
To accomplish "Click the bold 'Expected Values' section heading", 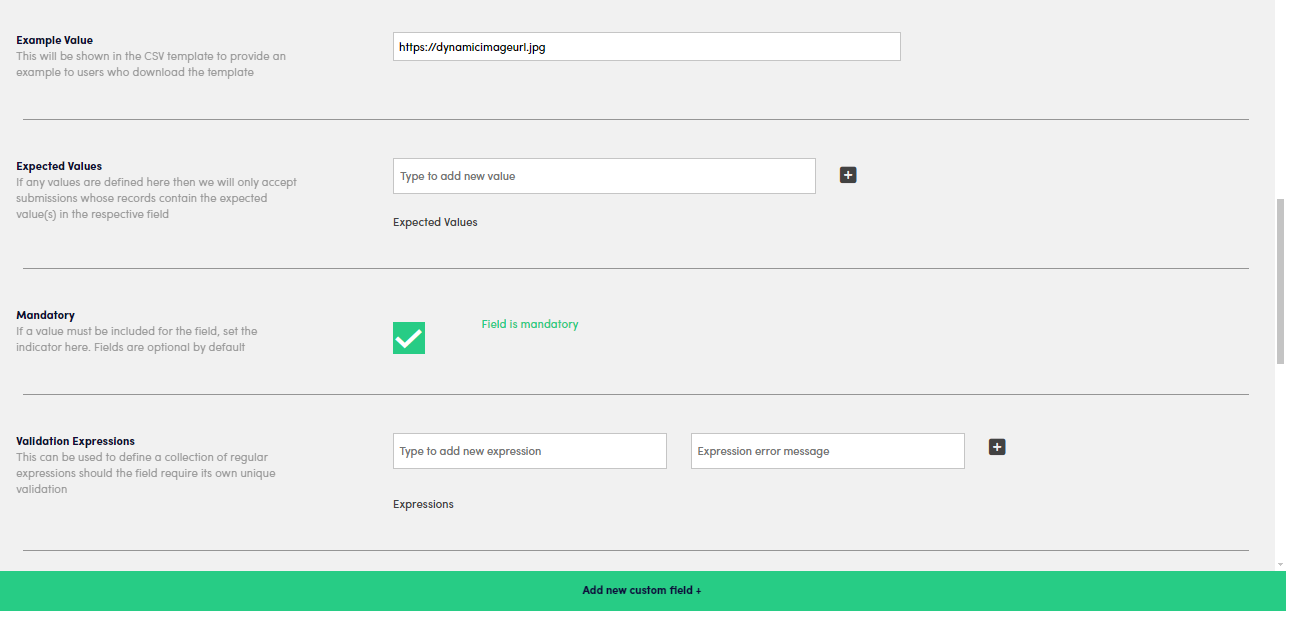I will coord(59,166).
